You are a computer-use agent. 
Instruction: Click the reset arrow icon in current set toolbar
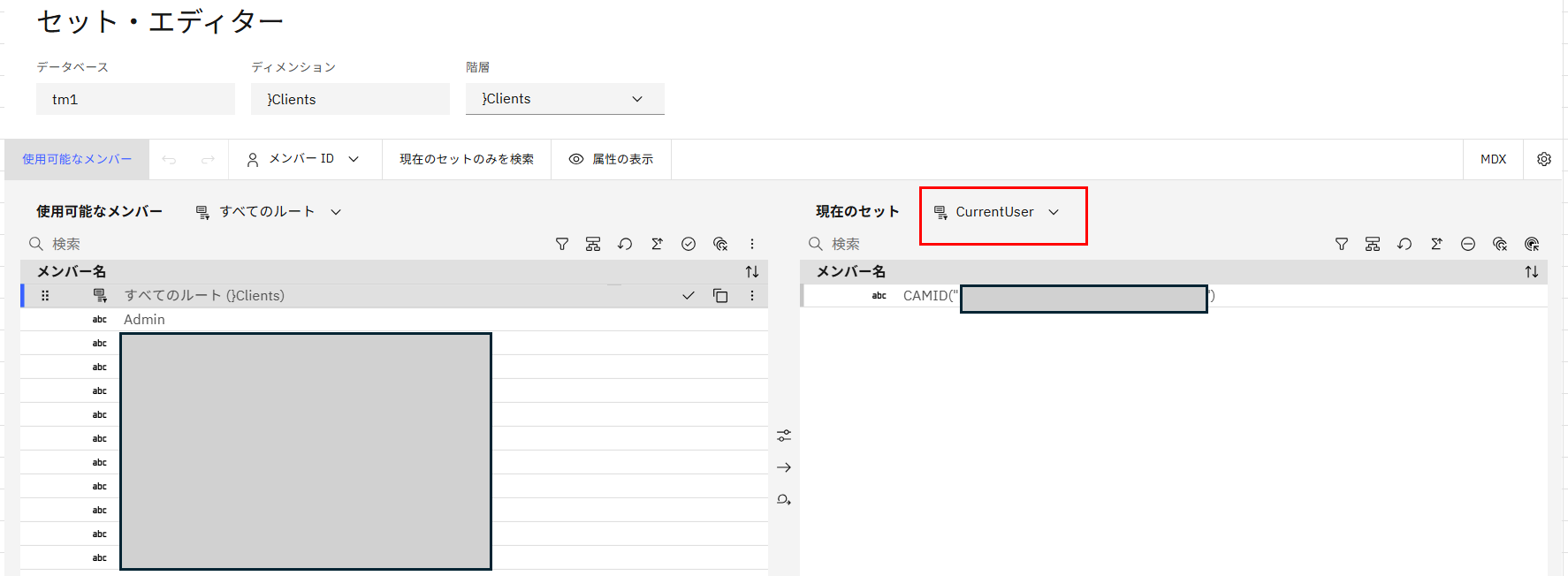[1404, 244]
